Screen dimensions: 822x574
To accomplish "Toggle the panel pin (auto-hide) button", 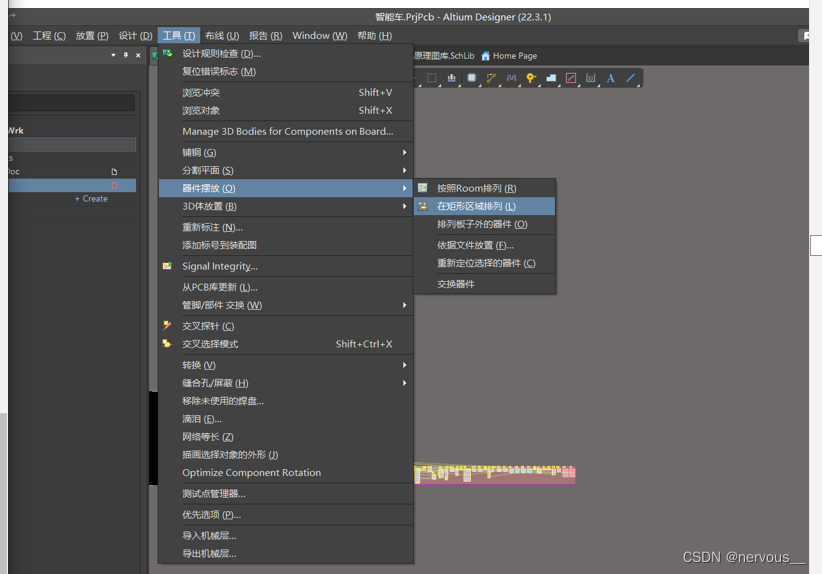I will 125,56.
